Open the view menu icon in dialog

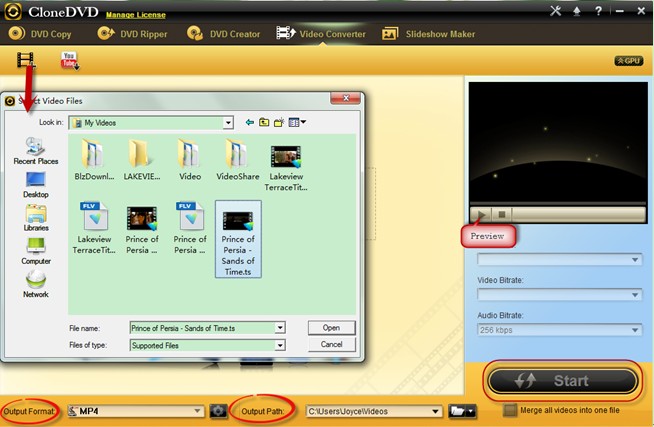297,122
